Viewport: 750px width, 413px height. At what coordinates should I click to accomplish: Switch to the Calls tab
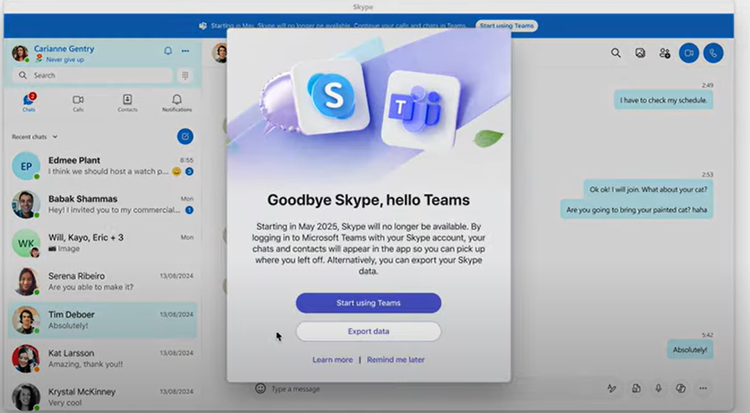(x=78, y=103)
